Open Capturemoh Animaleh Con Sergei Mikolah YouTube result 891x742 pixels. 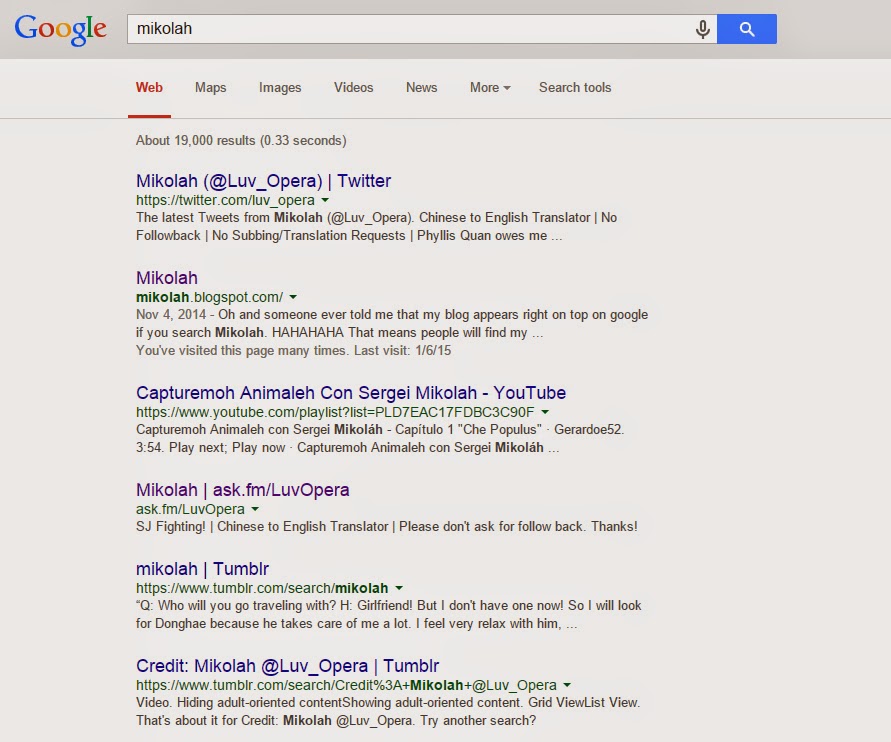pyautogui.click(x=351, y=393)
